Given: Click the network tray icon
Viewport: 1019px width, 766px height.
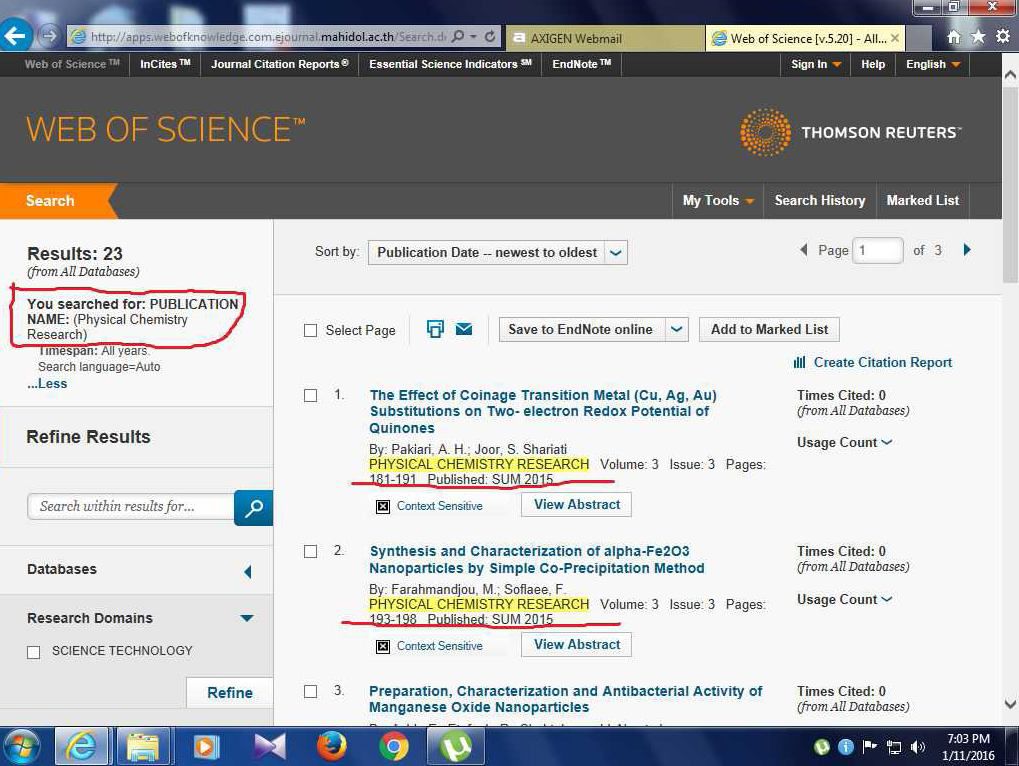Looking at the screenshot, I should (x=894, y=747).
